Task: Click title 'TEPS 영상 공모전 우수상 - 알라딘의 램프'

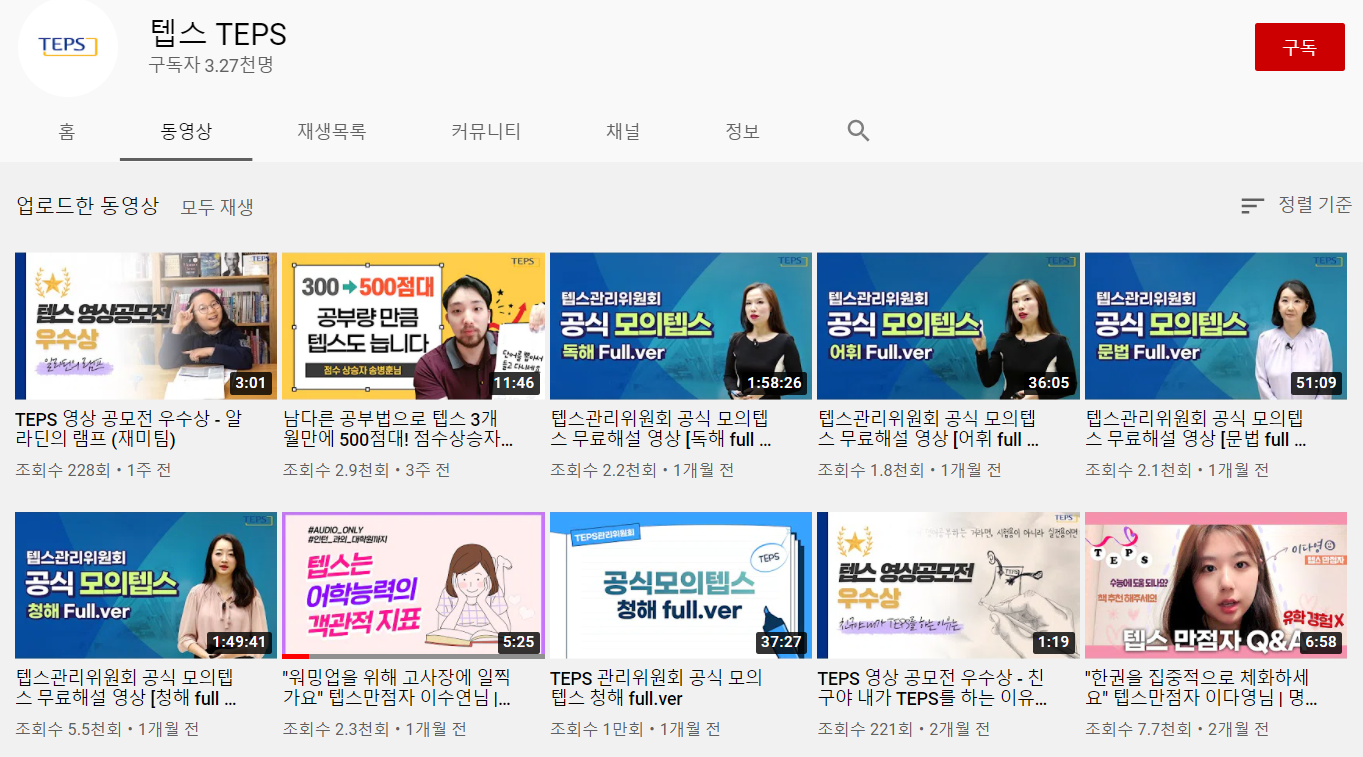Action: (129, 428)
